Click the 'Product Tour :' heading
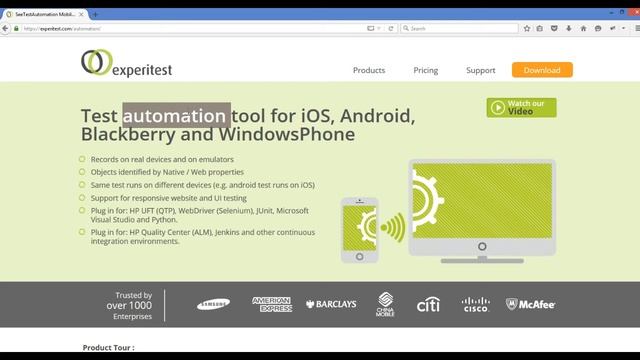This screenshot has height=360, width=640. (109, 348)
